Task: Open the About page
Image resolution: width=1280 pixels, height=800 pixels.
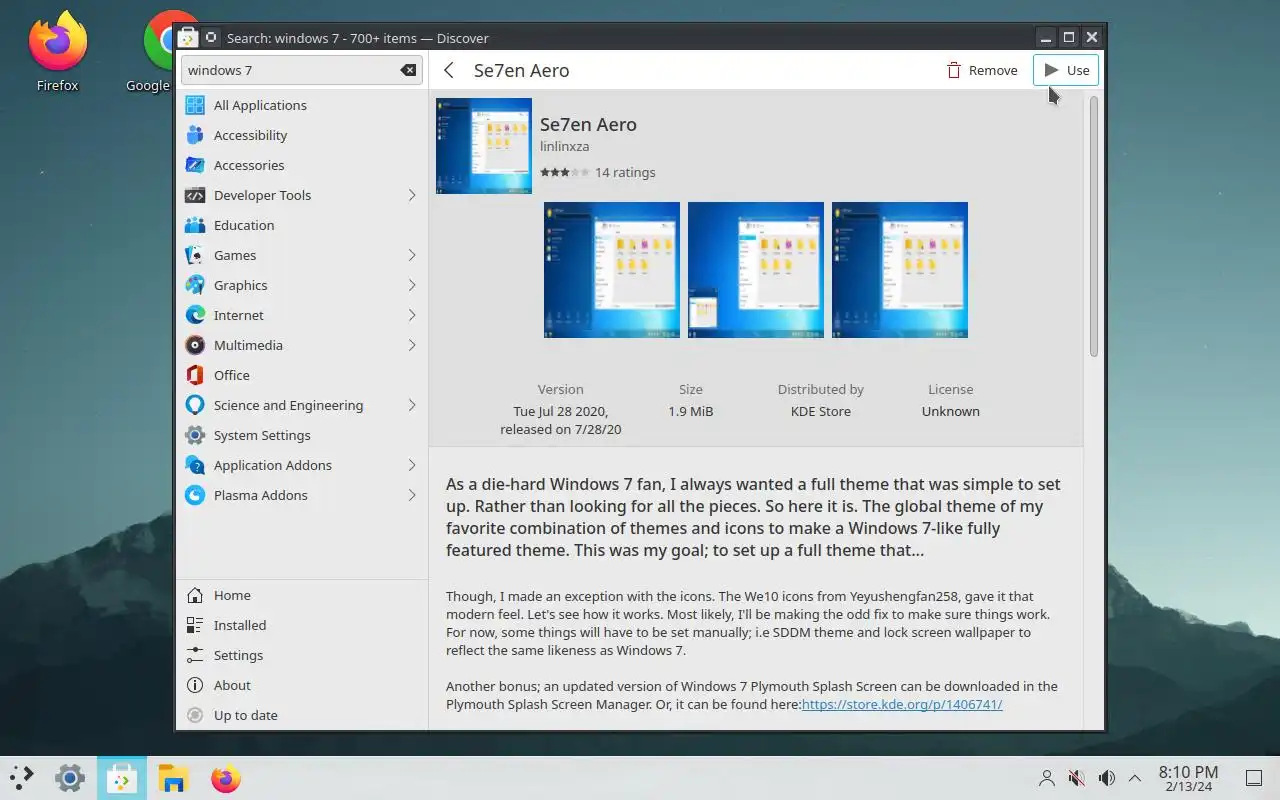Action: [x=301, y=685]
